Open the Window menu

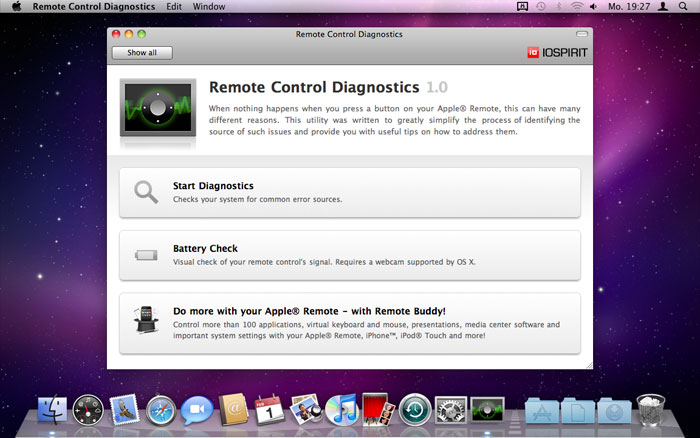point(209,7)
